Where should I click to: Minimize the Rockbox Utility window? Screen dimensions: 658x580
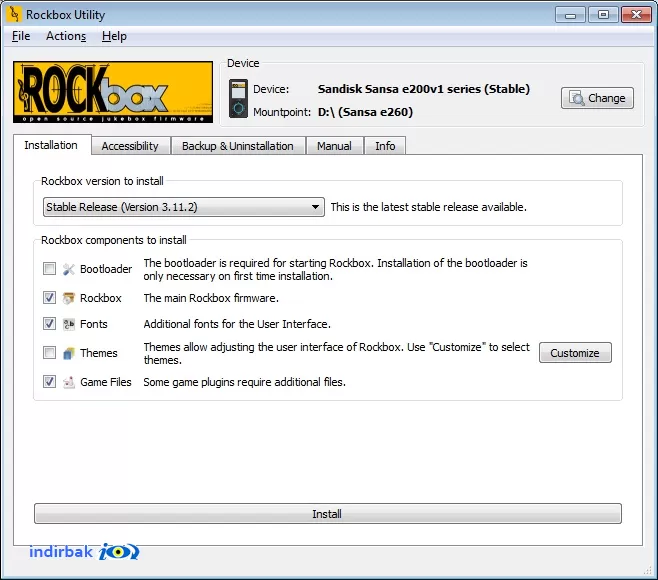click(570, 15)
